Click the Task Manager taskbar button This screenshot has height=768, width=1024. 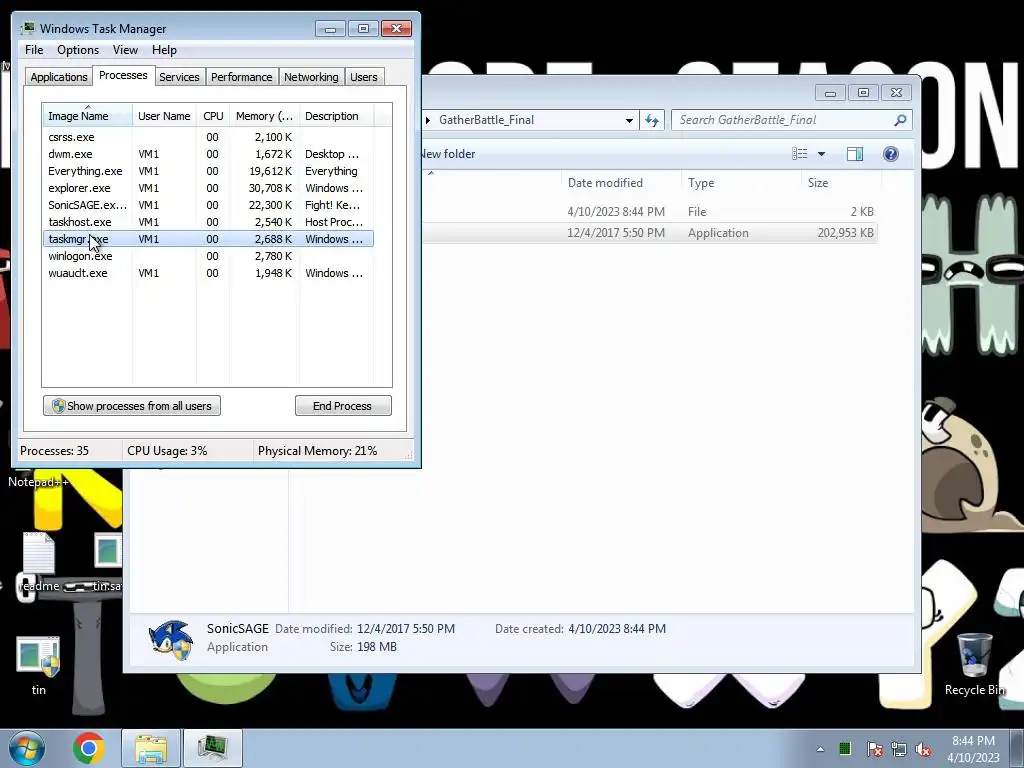pyautogui.click(x=213, y=748)
